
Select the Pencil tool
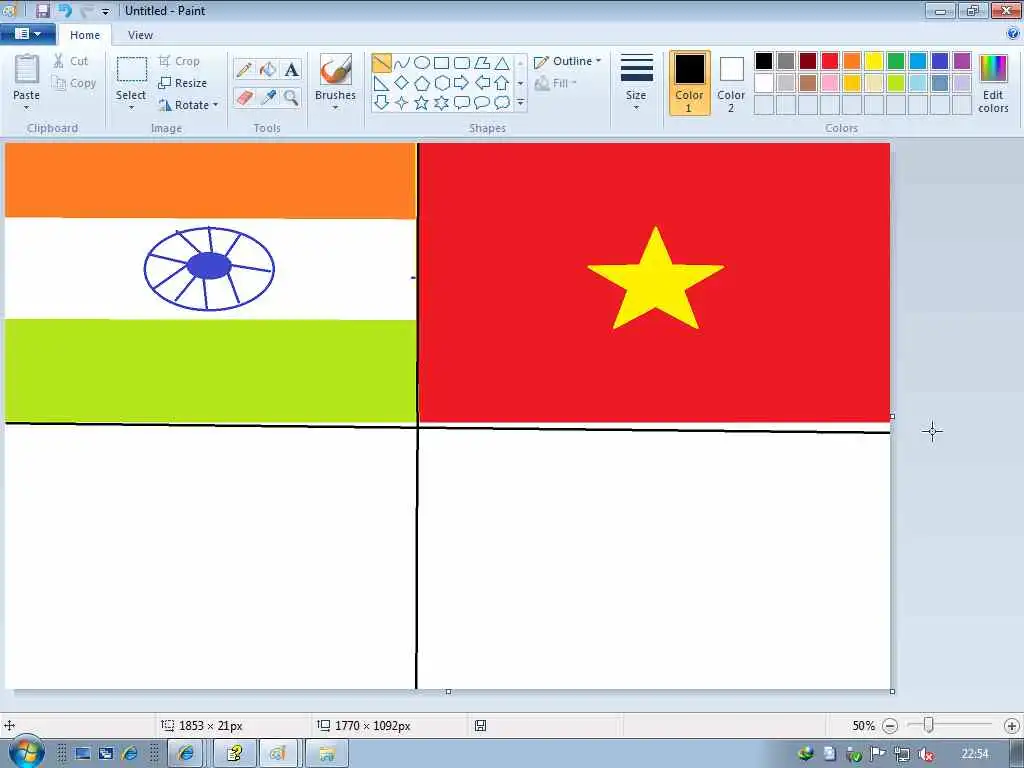(x=244, y=69)
